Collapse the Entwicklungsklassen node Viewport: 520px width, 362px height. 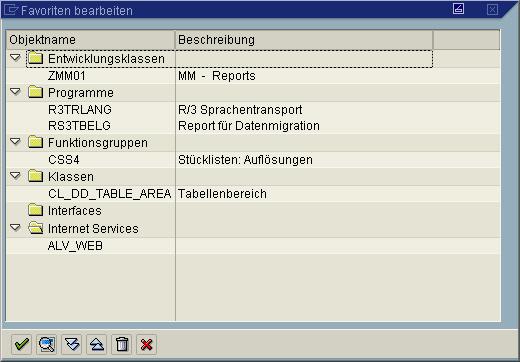15,58
